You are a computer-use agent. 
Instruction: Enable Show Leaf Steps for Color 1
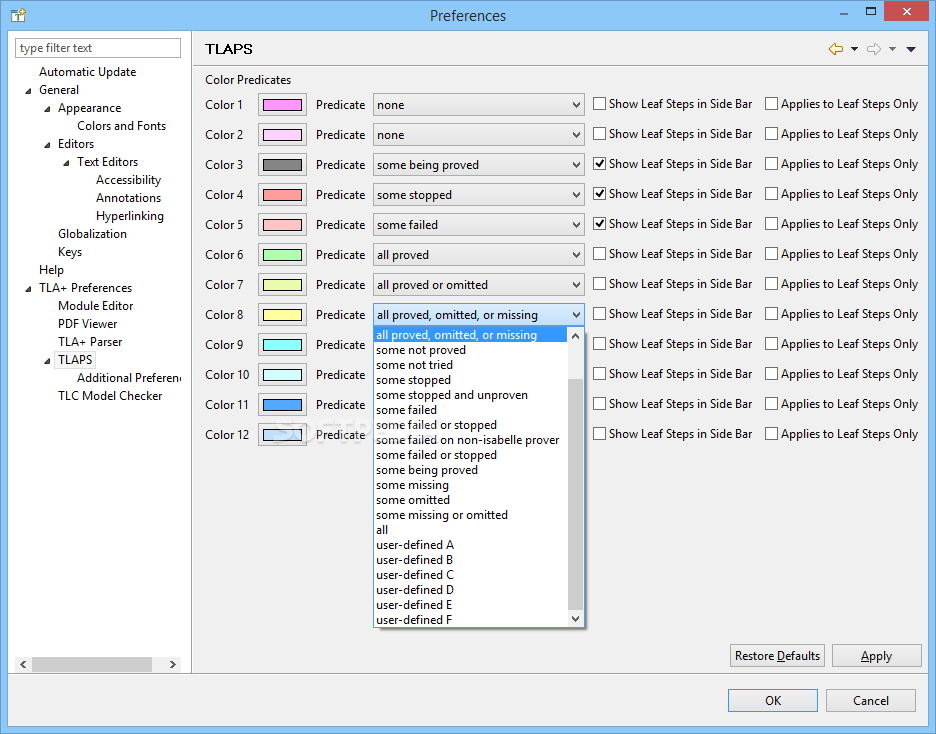599,104
